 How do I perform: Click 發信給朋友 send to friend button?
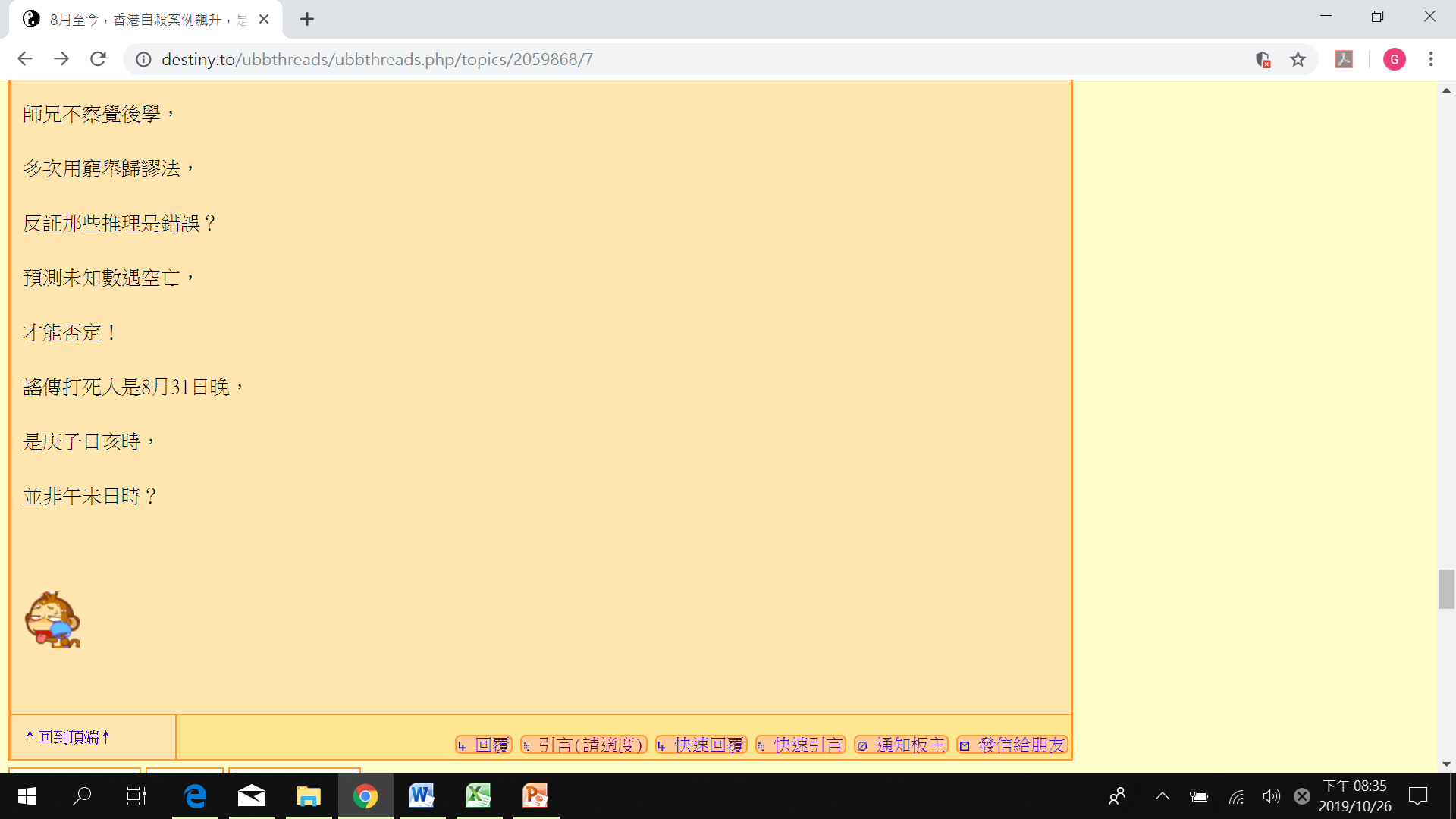1012,745
